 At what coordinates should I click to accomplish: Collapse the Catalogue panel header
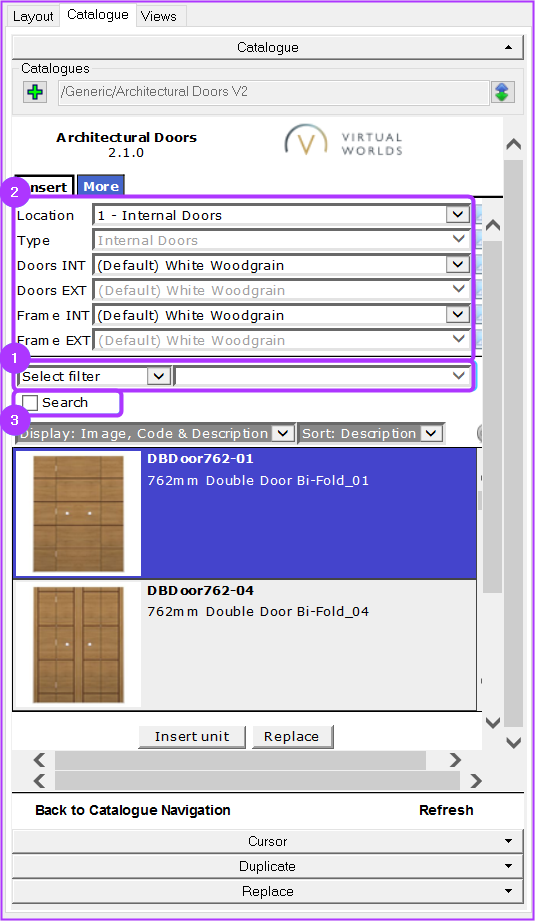click(x=268, y=48)
